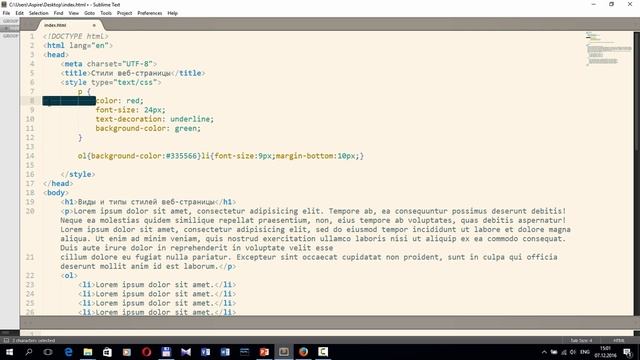Open the Tools menu
Viewport: 640px width, 360px height.
click(x=106, y=13)
